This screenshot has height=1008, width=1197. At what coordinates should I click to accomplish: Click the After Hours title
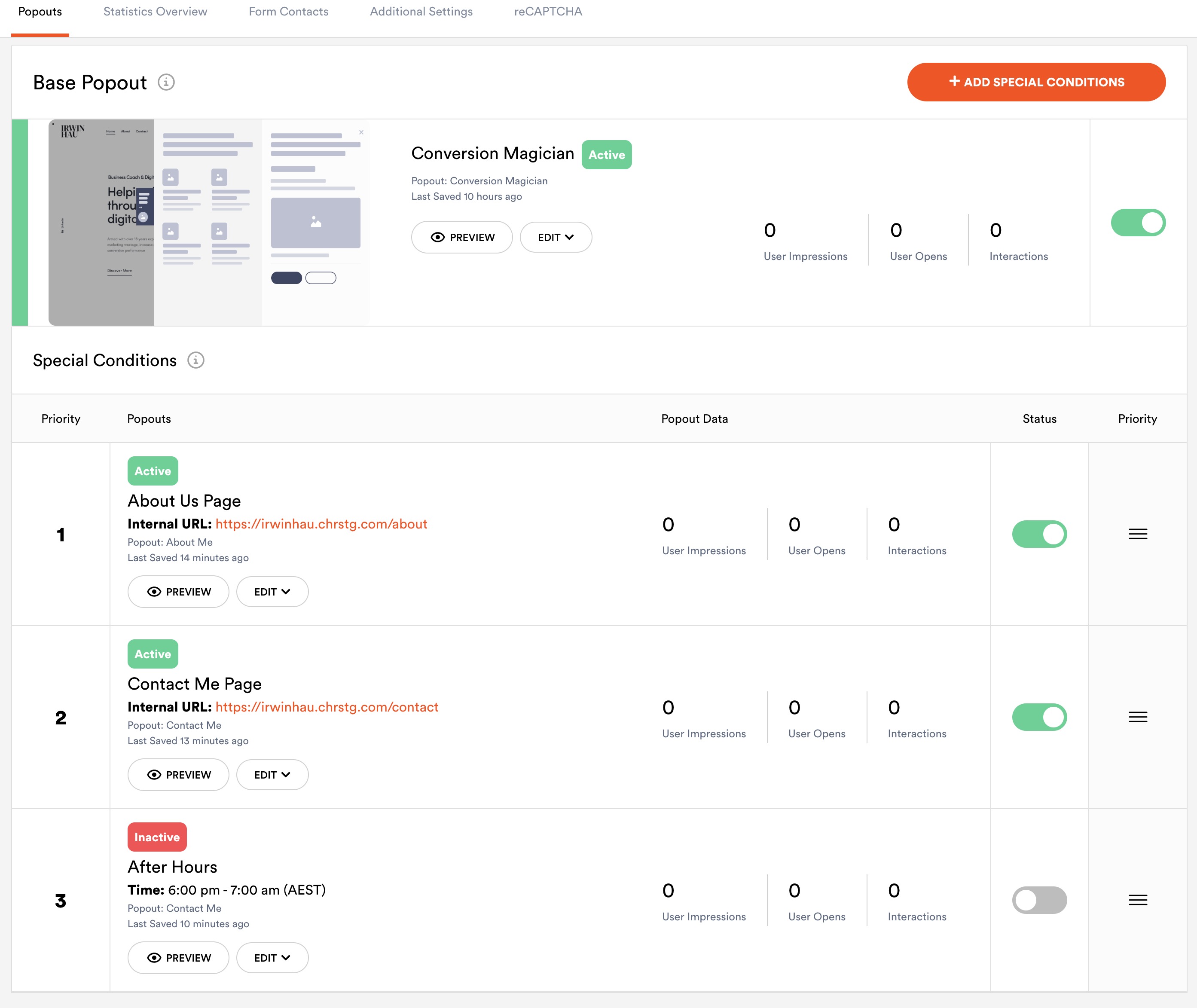(172, 867)
